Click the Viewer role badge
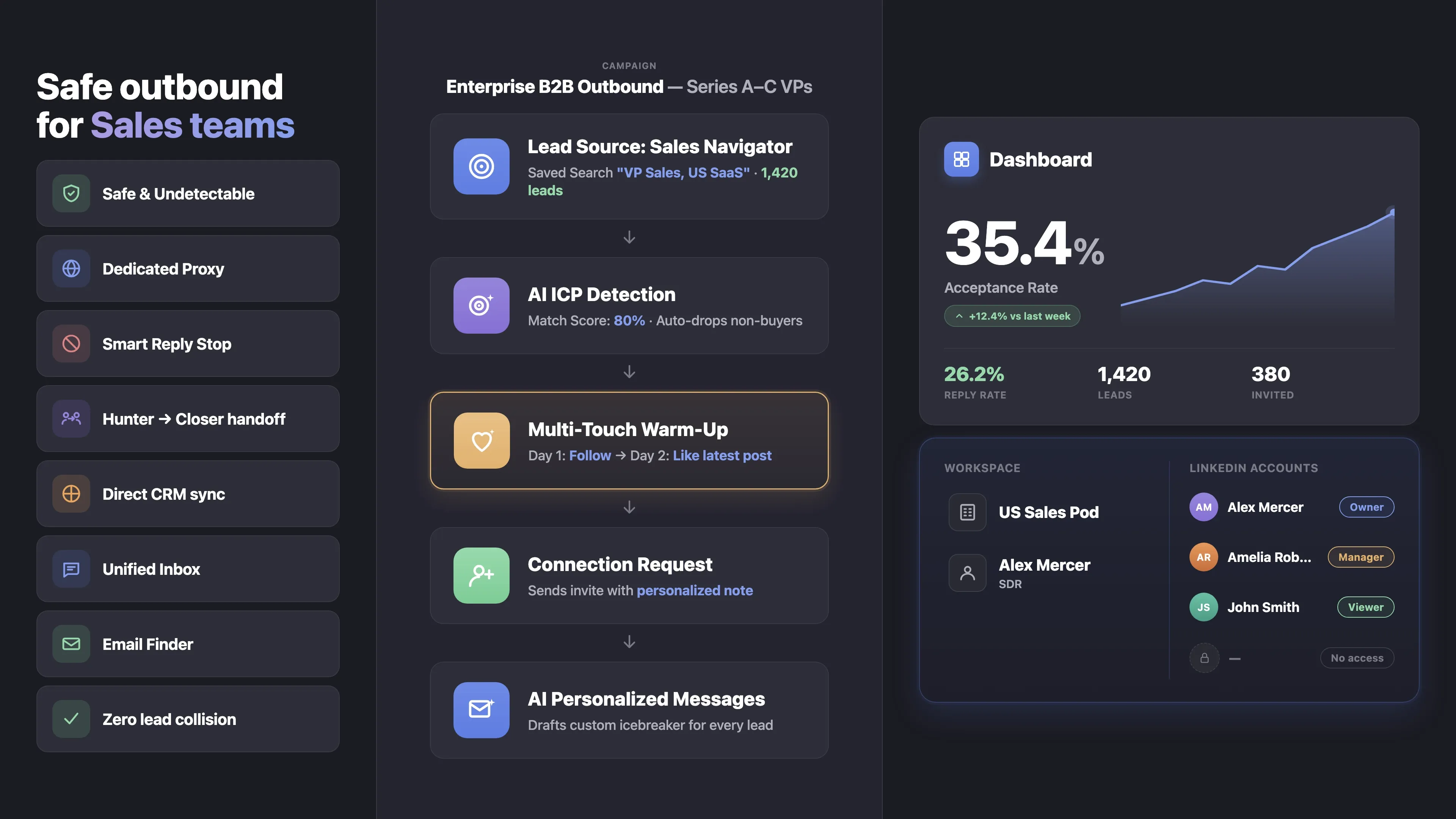1456x819 pixels. coord(1365,607)
